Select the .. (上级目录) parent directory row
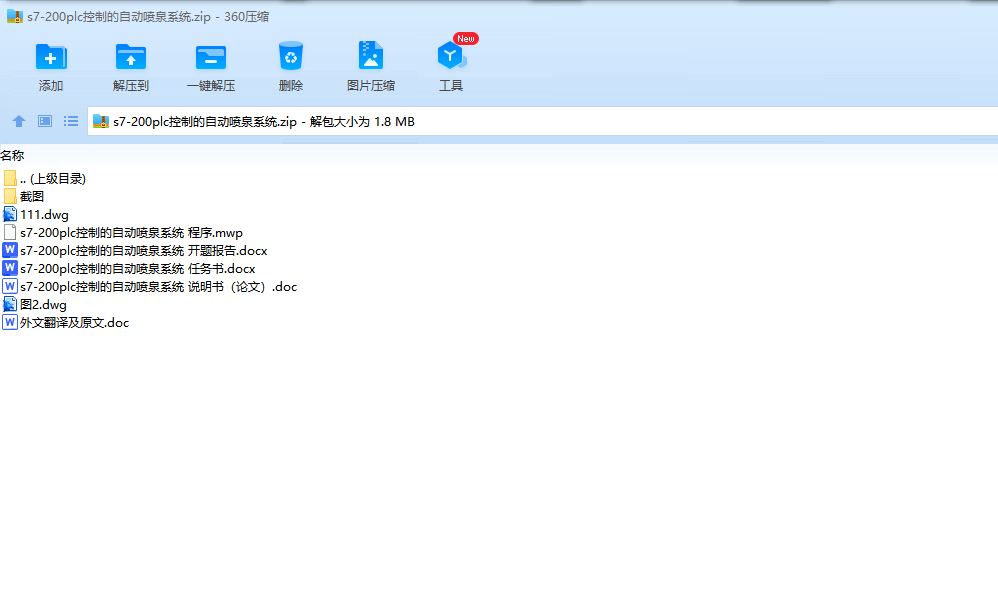Viewport: 998px width, 604px height. tap(53, 178)
